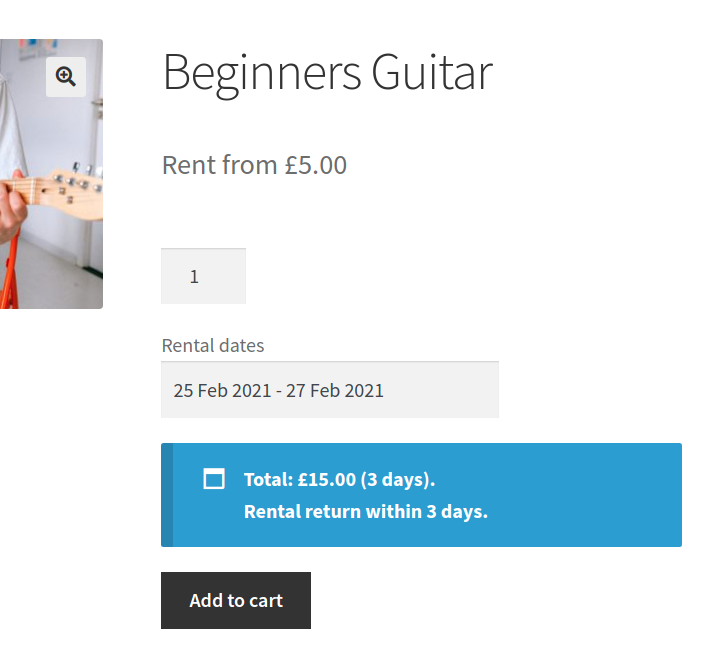The width and height of the screenshot is (709, 656).
Task: Click the "(3 days)." duration text
Action: (x=398, y=479)
